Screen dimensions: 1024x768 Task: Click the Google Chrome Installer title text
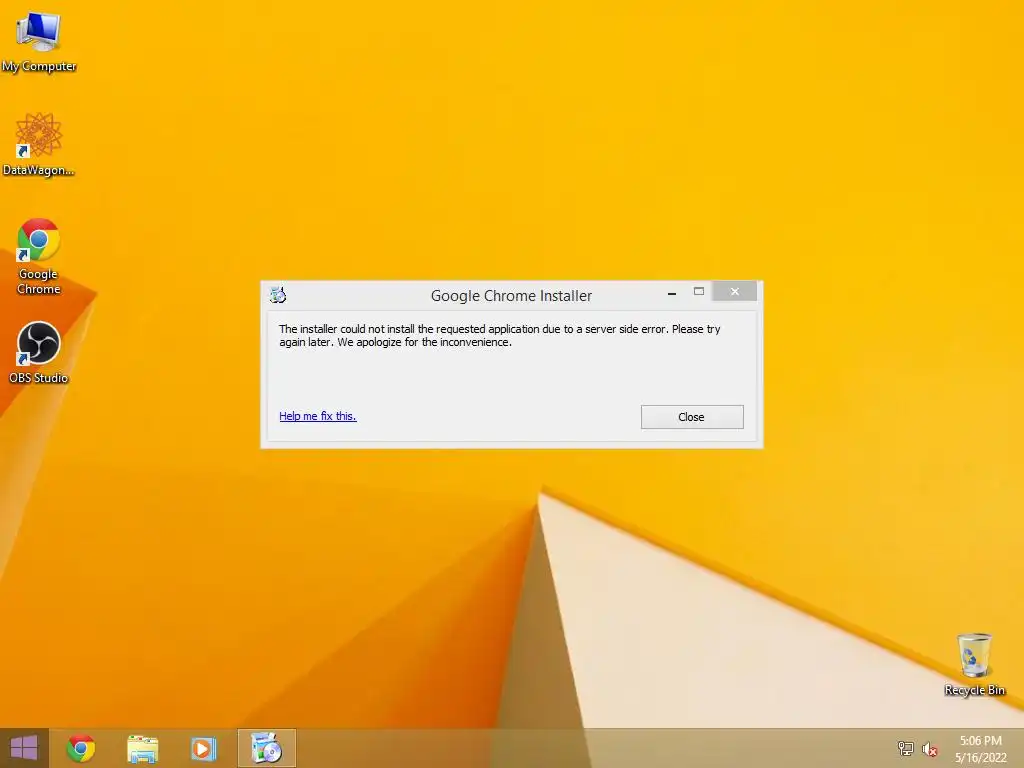point(511,296)
